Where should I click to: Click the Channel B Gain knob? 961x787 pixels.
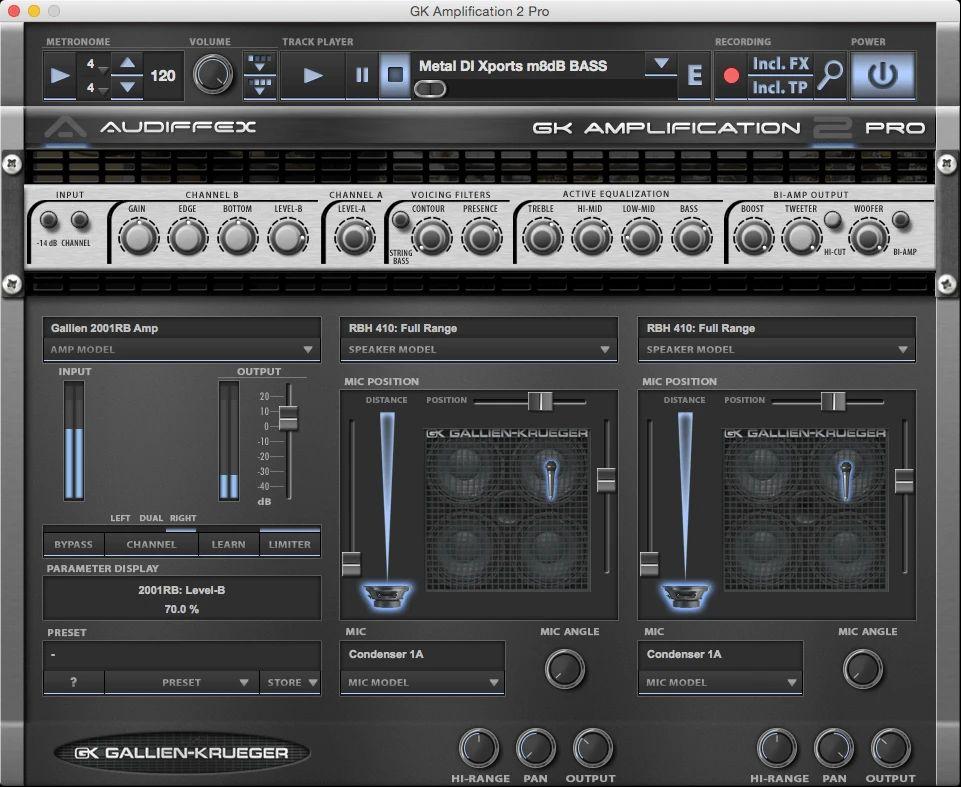click(138, 237)
